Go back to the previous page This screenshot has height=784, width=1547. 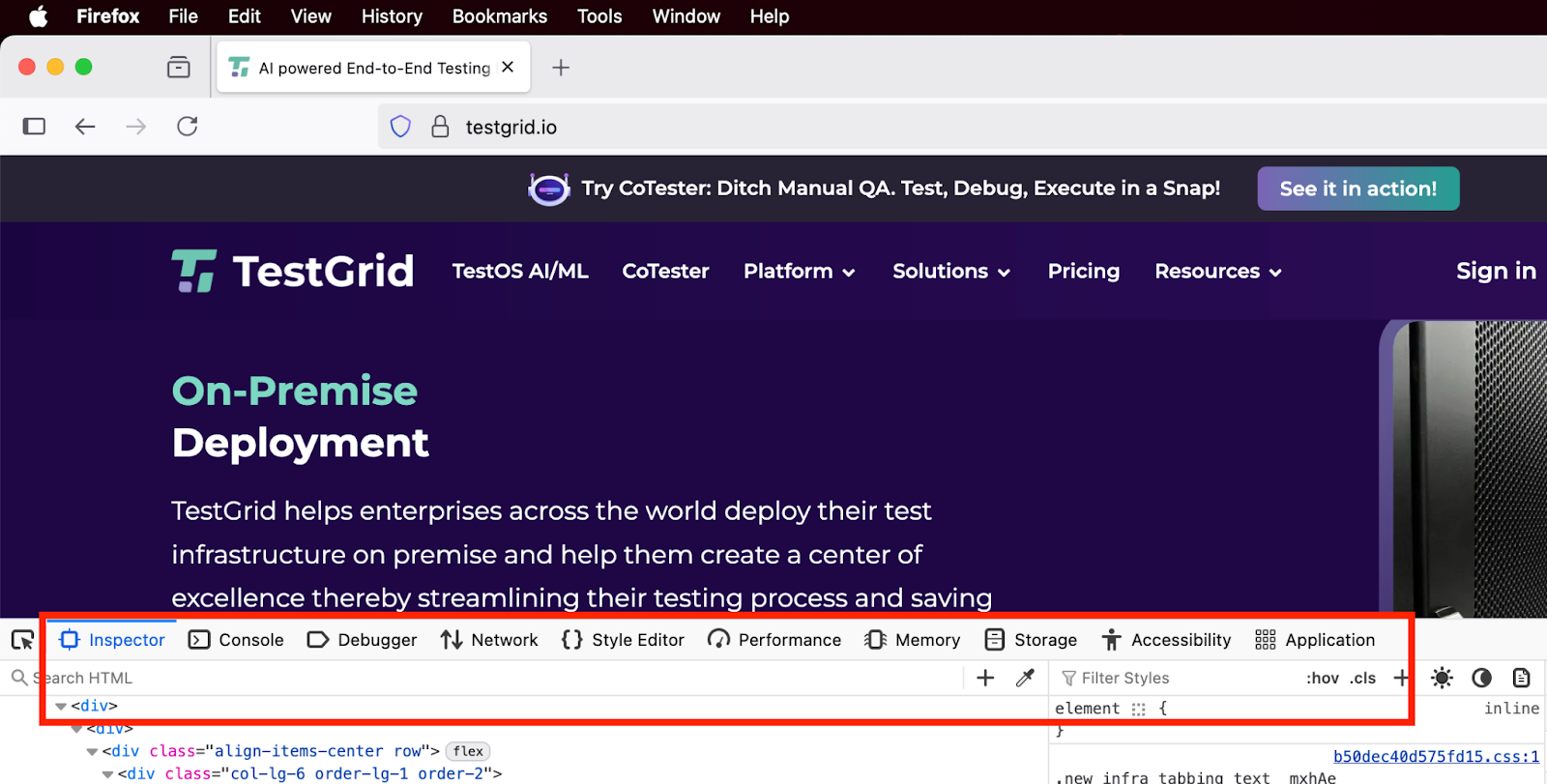tap(85, 127)
